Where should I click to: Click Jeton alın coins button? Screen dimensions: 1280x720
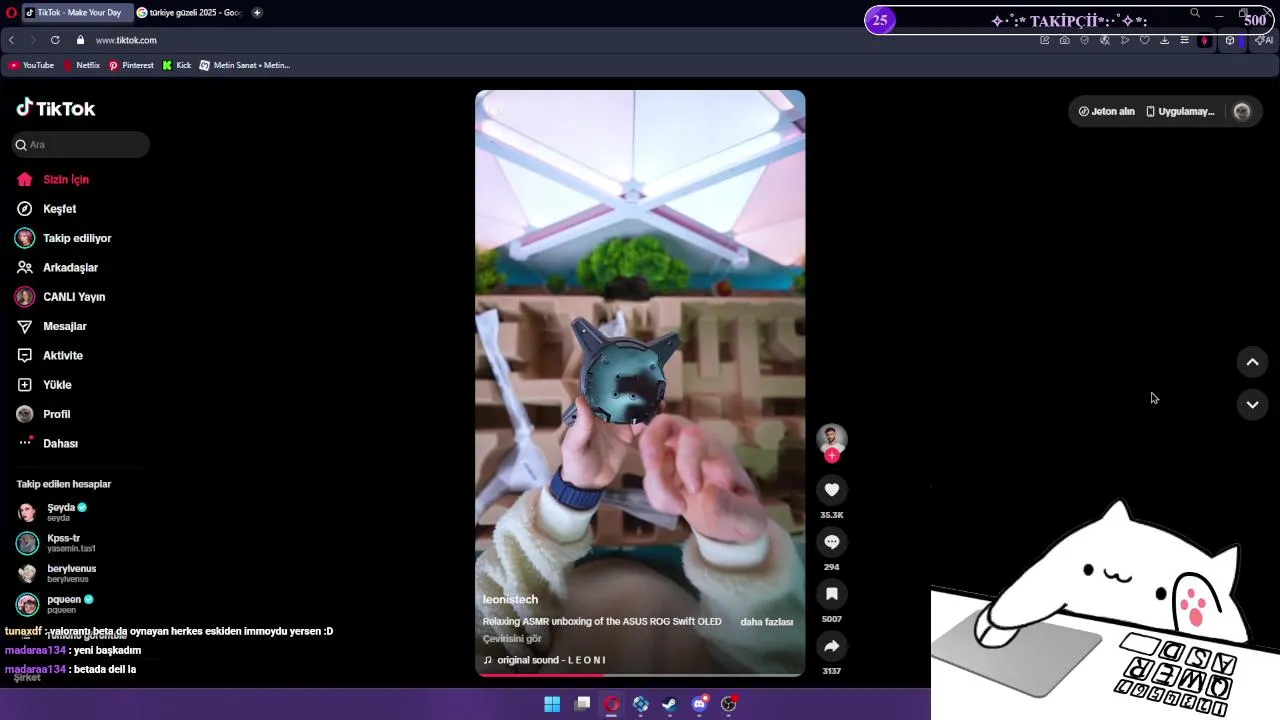1106,111
